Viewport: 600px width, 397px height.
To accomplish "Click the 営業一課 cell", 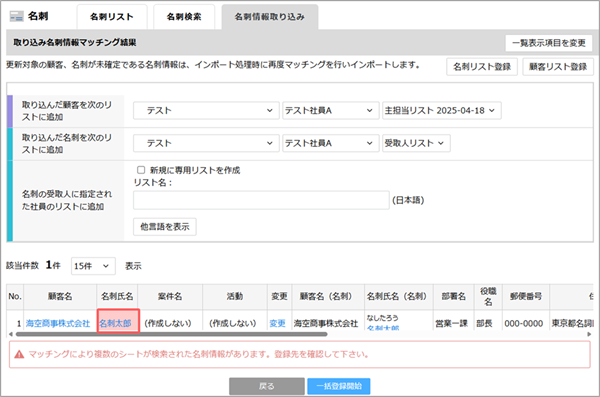I will click(452, 323).
